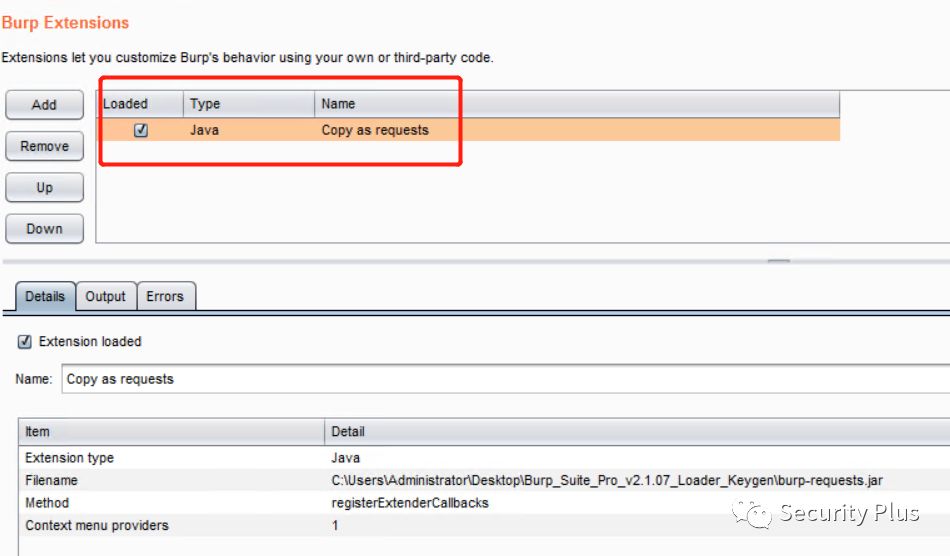Image resolution: width=950 pixels, height=556 pixels.
Task: Click the burp-requests.jar file path
Action: pos(606,480)
